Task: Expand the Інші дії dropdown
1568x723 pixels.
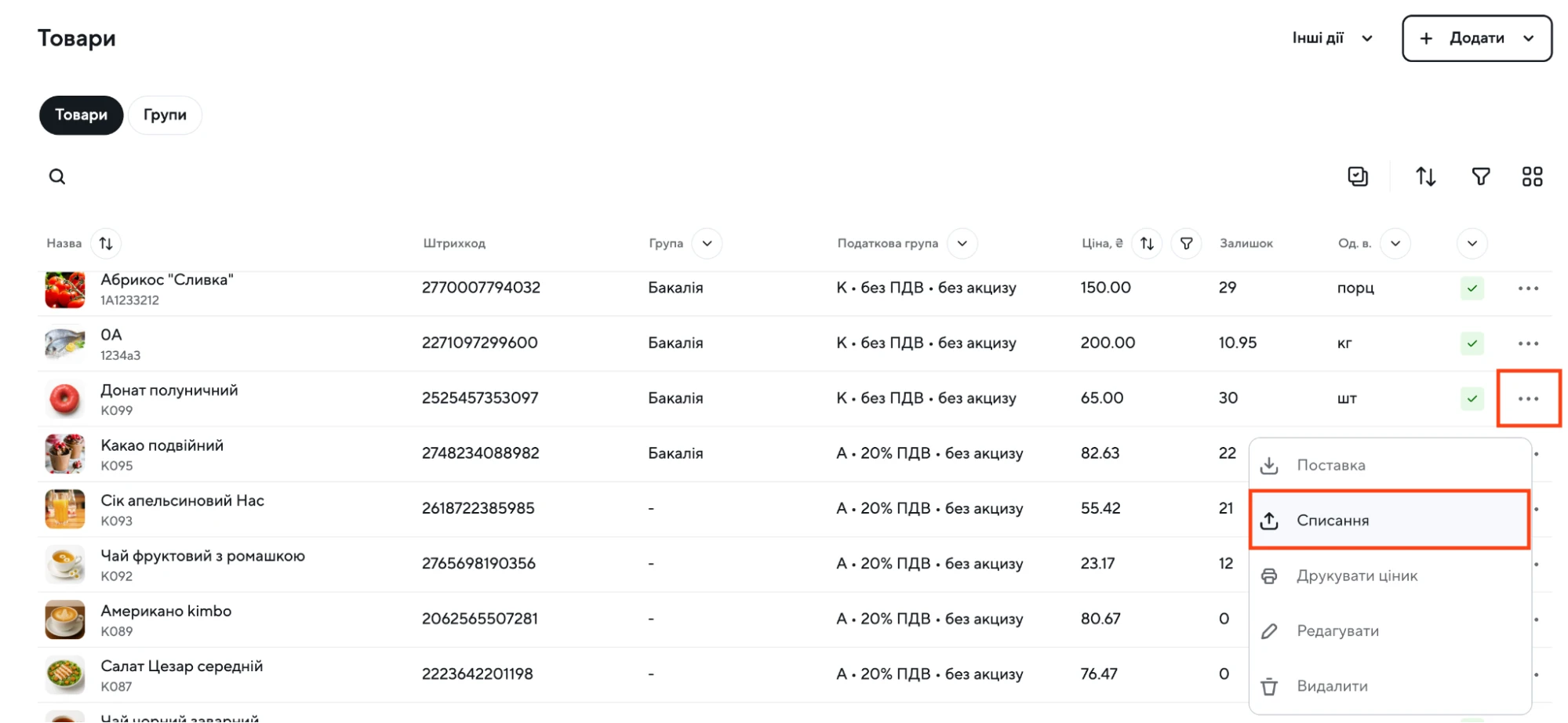Action: pyautogui.click(x=1332, y=38)
